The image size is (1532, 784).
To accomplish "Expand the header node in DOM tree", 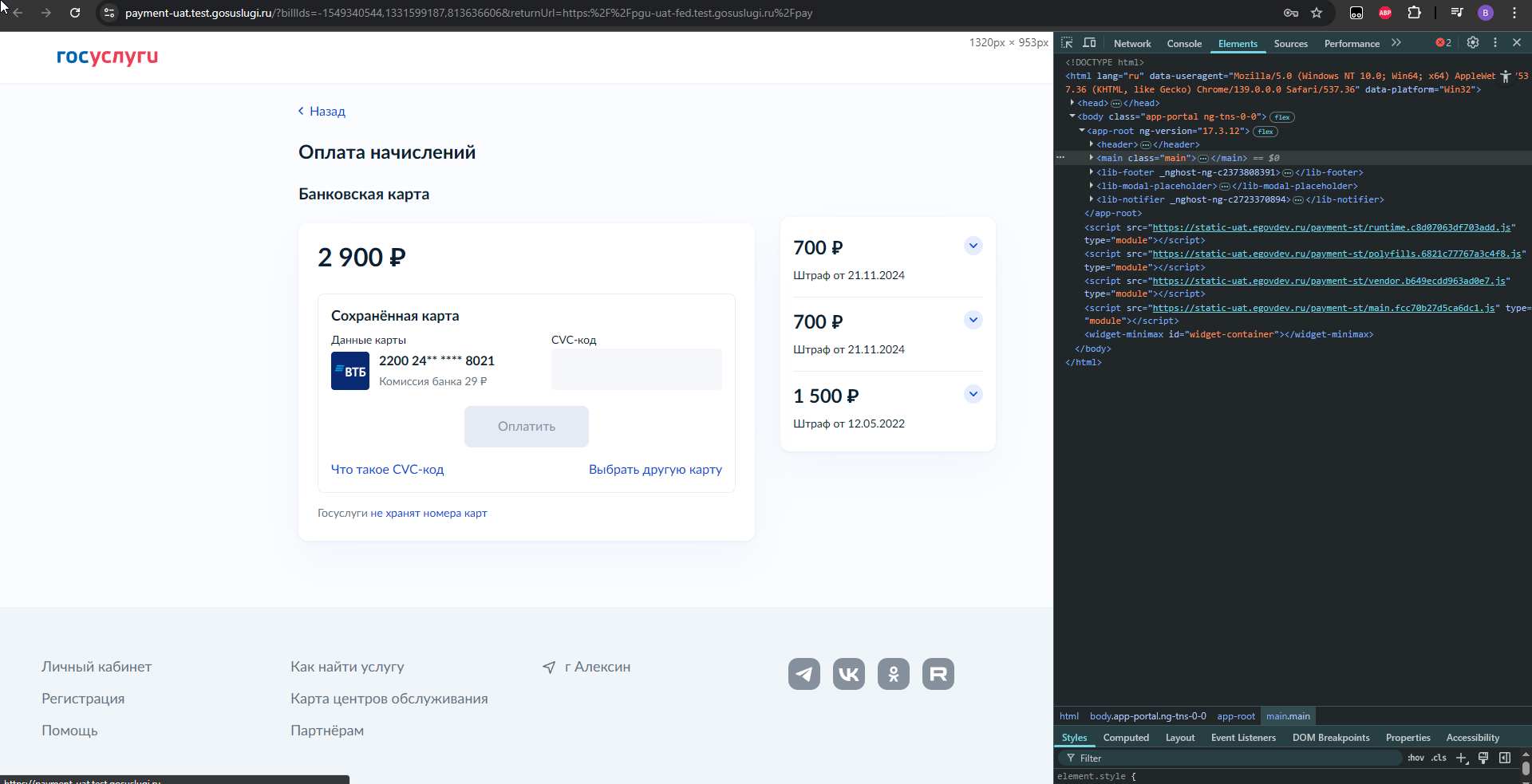I will tap(1092, 144).
